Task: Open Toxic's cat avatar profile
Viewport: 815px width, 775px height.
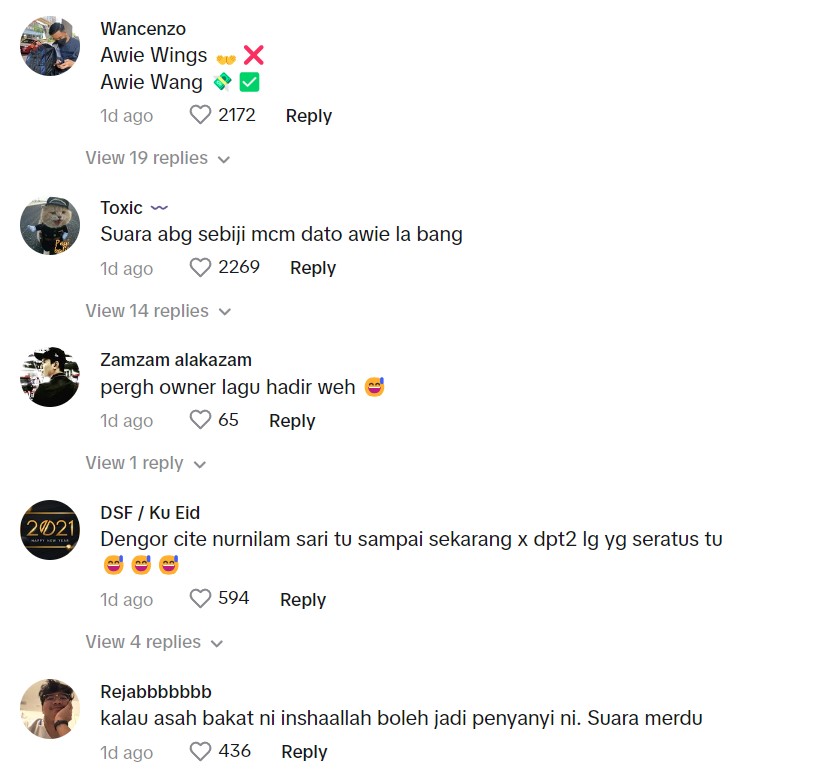Action: (x=50, y=225)
